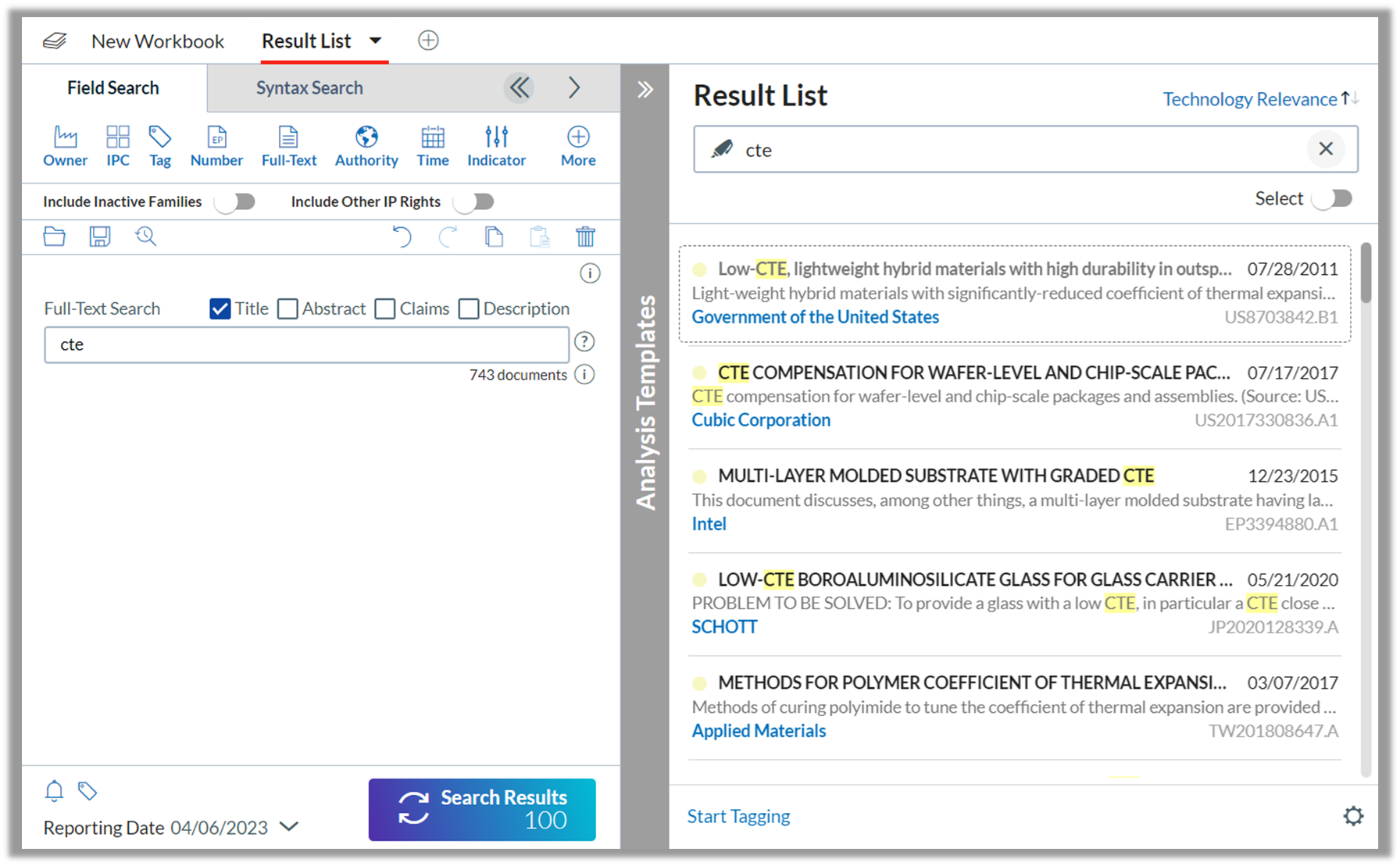Viewport: 1400px width, 866px height.
Task: Save the search with the floppy disk icon
Action: pyautogui.click(x=100, y=237)
